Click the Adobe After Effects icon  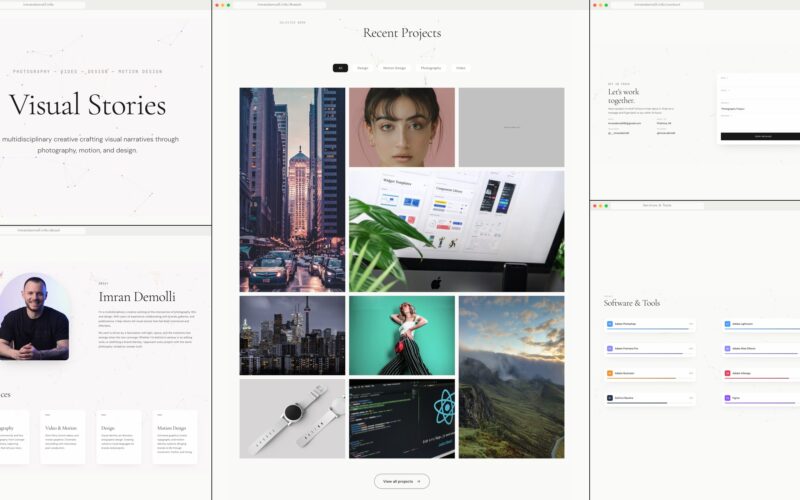click(x=727, y=348)
